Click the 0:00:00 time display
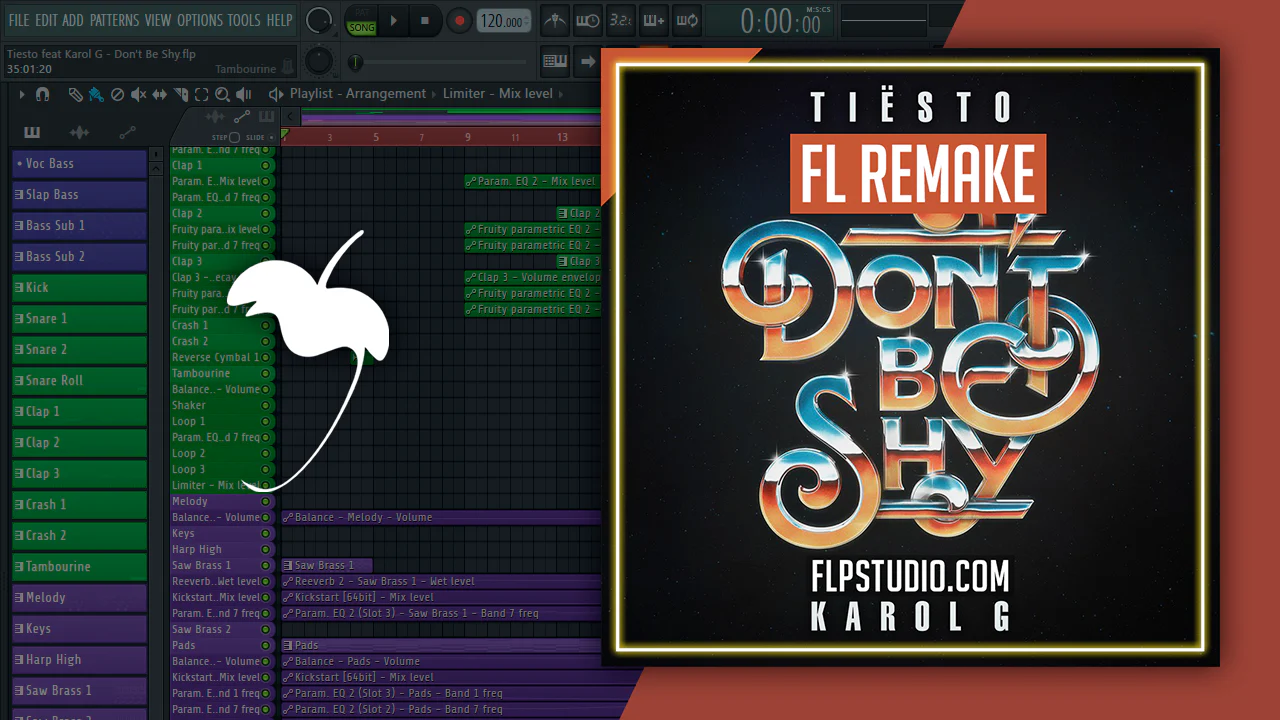Image resolution: width=1280 pixels, height=720 pixels. [780, 21]
